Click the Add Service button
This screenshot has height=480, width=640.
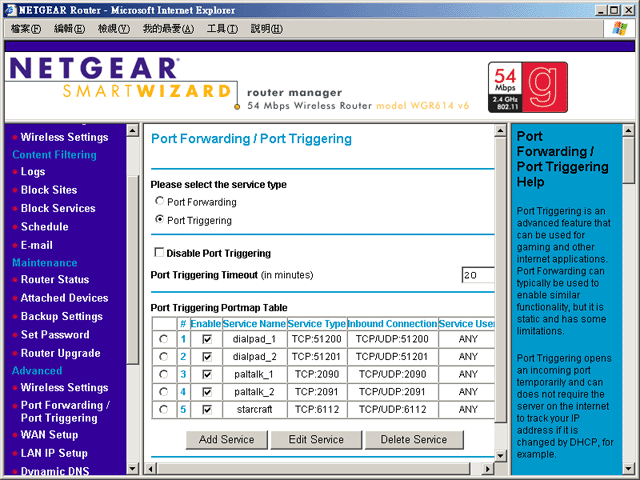(227, 440)
